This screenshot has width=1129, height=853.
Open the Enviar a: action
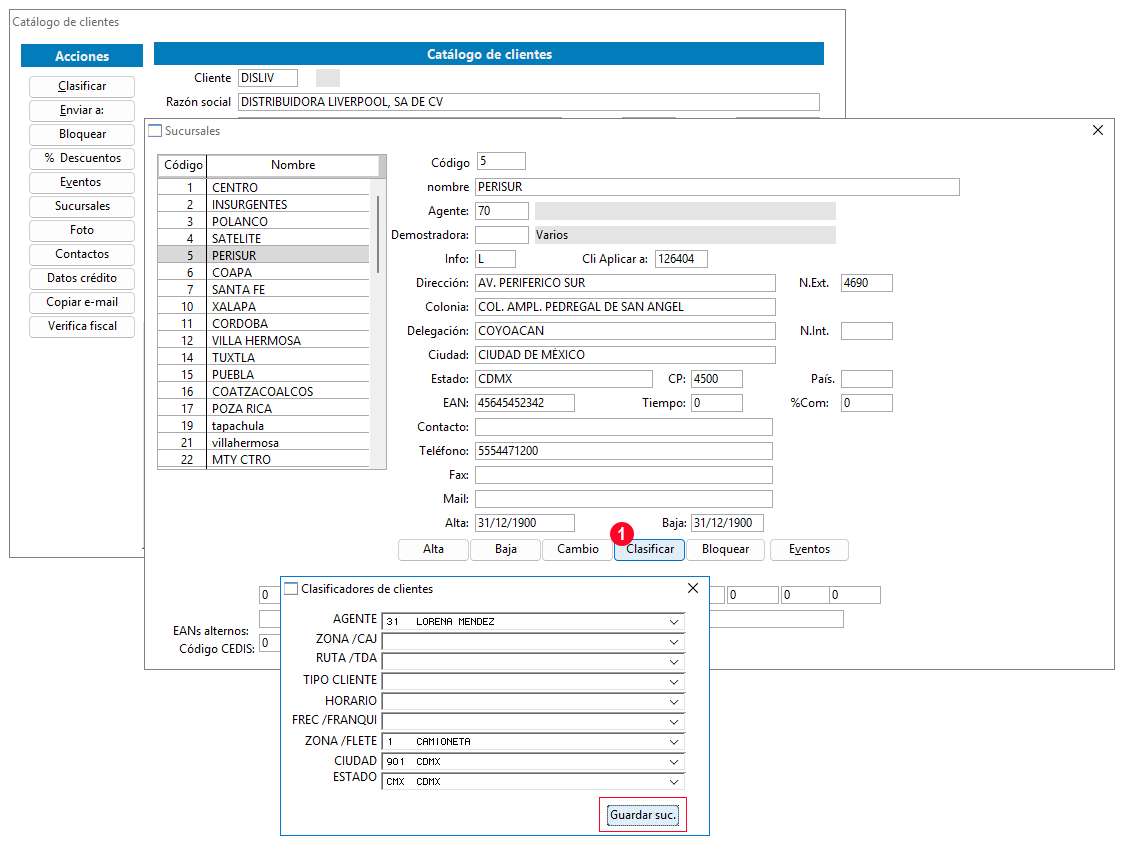[82, 110]
